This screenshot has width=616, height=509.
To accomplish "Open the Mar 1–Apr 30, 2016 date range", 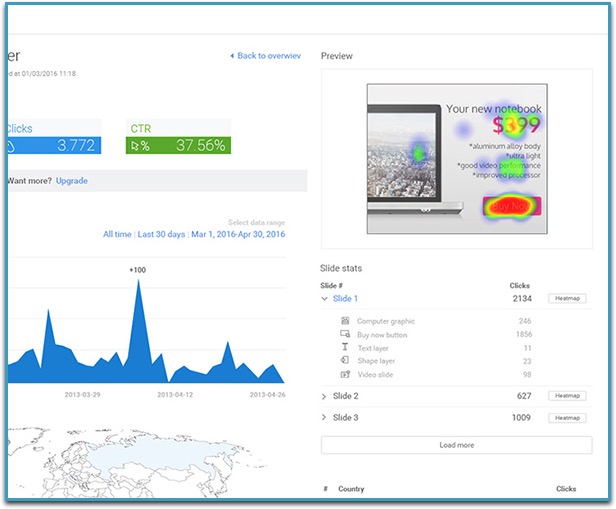I will 238,234.
